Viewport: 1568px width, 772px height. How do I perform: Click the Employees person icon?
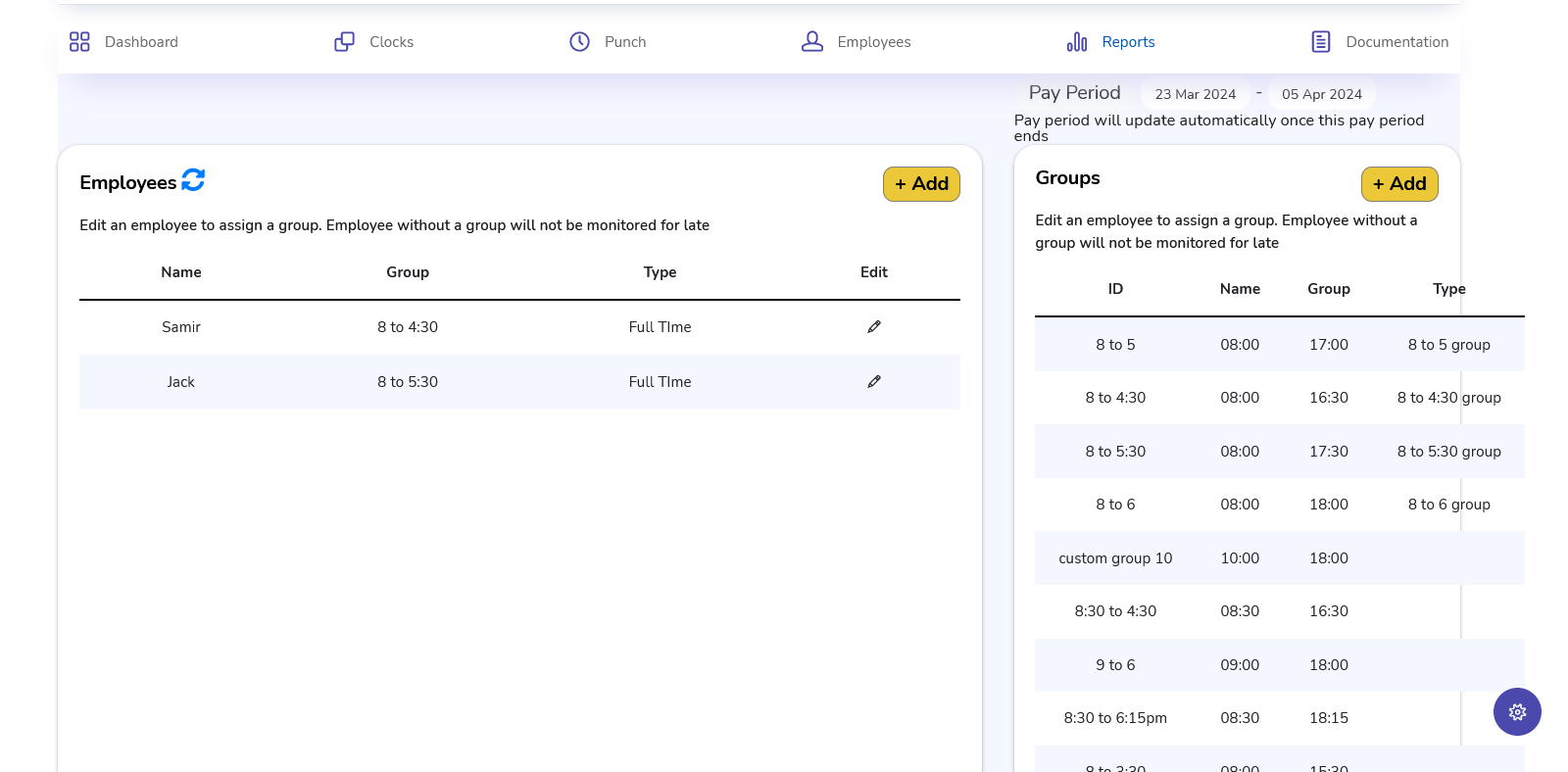pos(811,42)
